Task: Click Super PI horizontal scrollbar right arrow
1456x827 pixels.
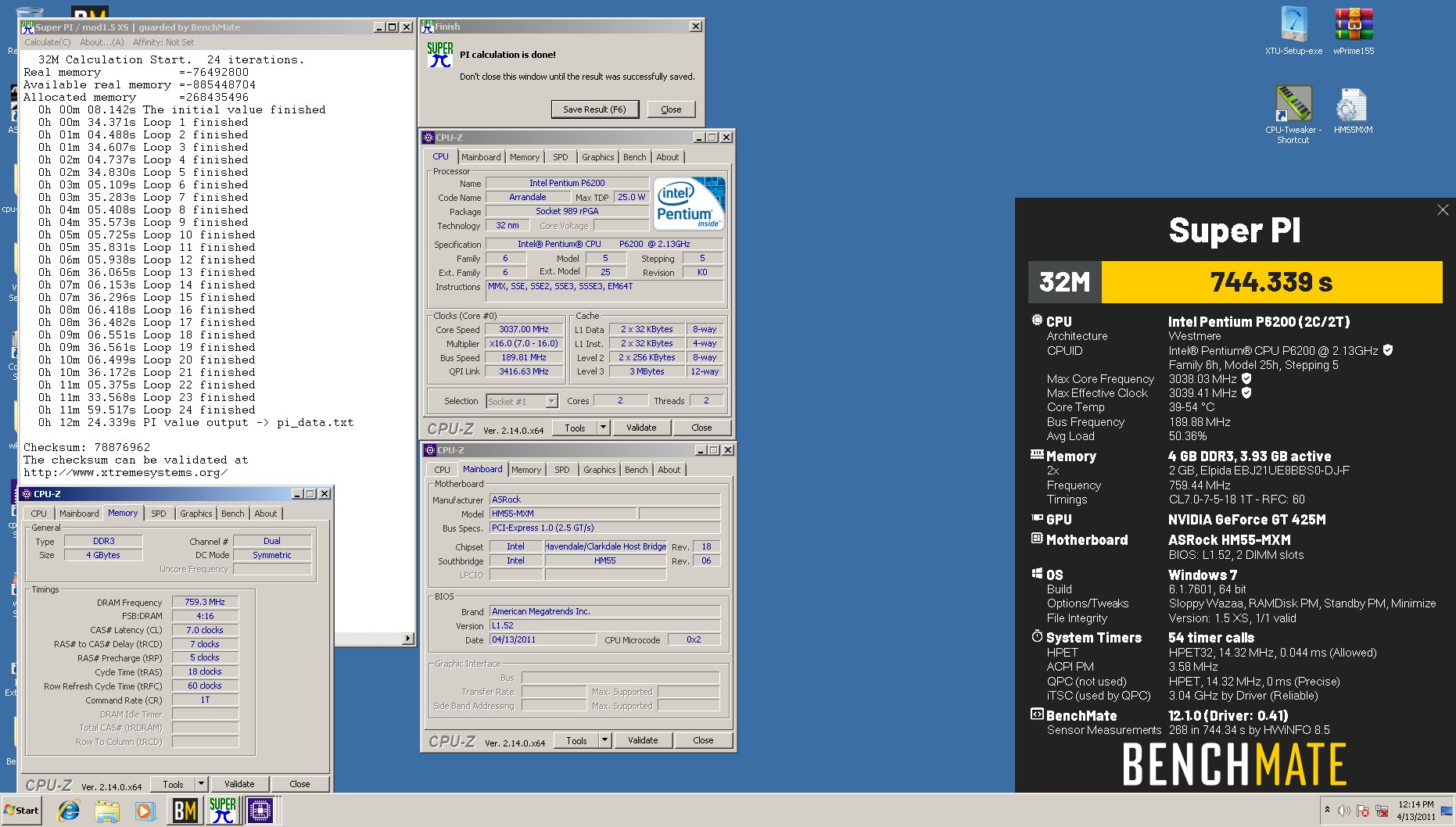Action: tap(407, 639)
